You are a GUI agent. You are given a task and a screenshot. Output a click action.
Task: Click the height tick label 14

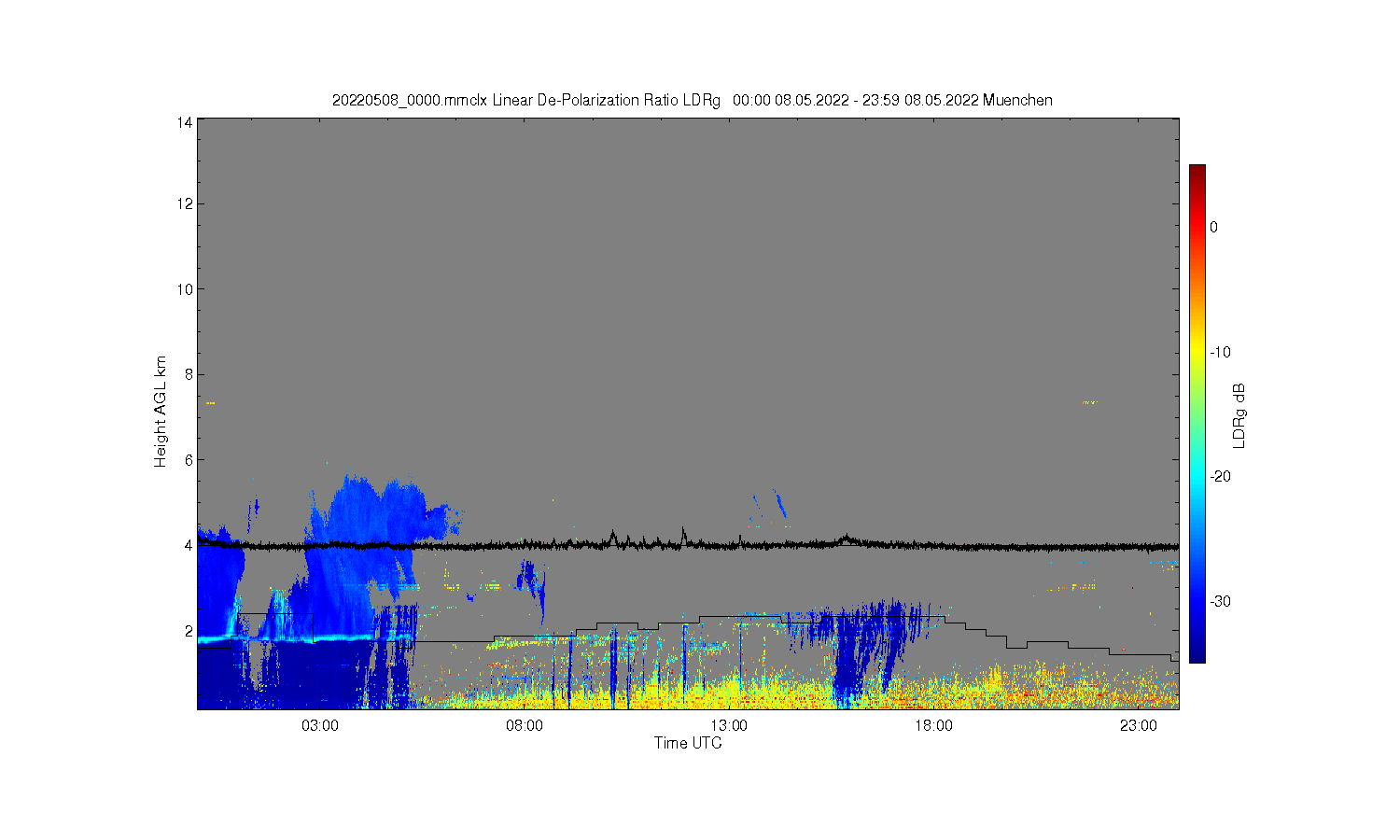[185, 122]
